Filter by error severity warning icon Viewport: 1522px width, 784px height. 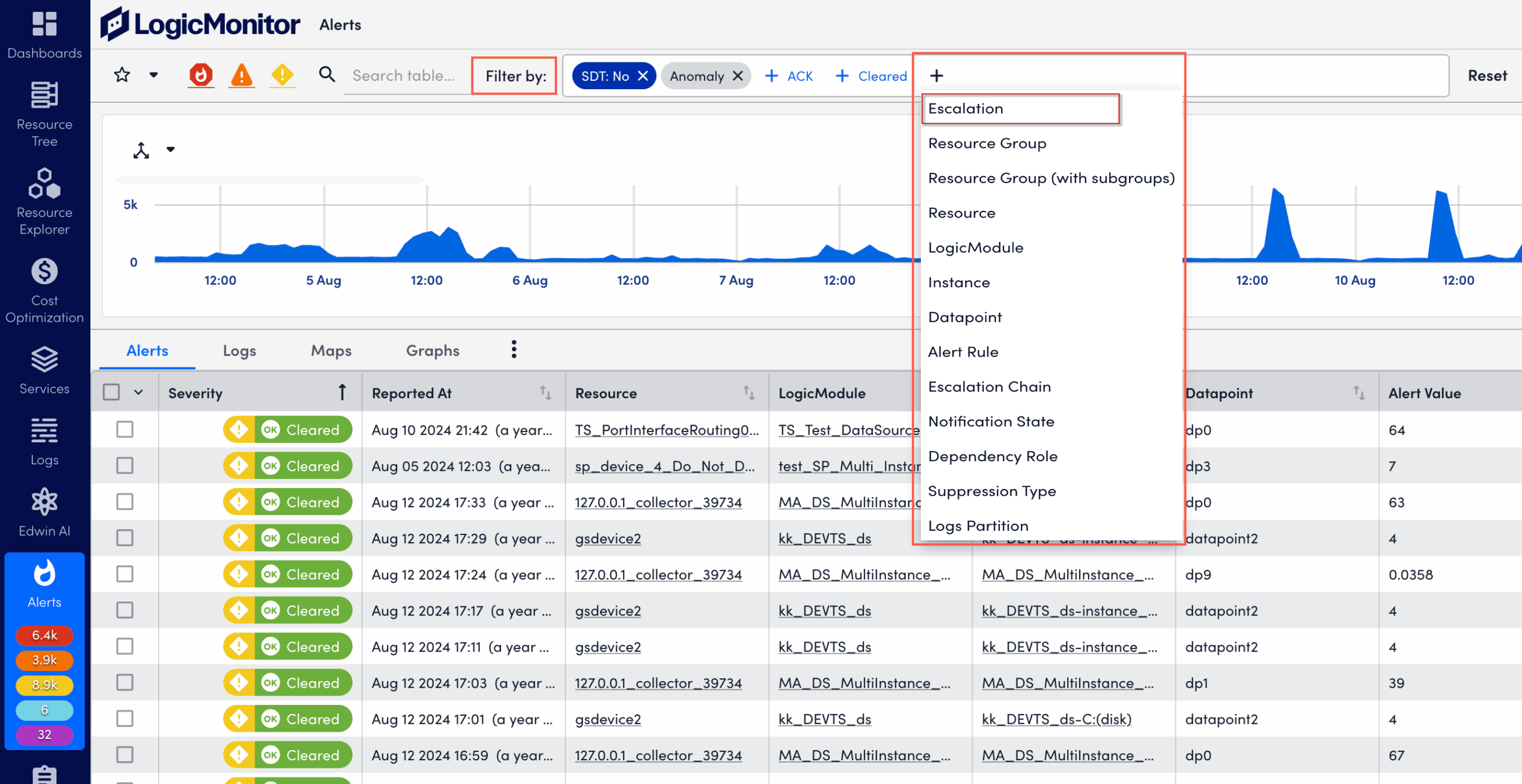point(241,75)
